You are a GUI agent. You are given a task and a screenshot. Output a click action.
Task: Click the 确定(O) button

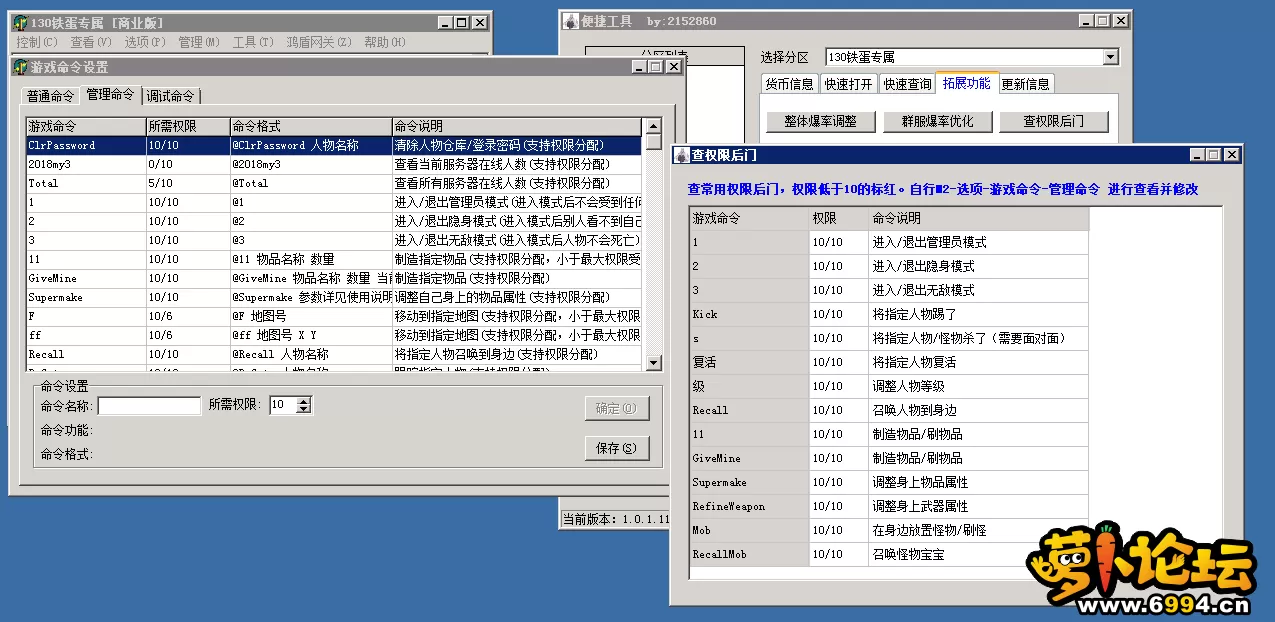click(x=616, y=408)
